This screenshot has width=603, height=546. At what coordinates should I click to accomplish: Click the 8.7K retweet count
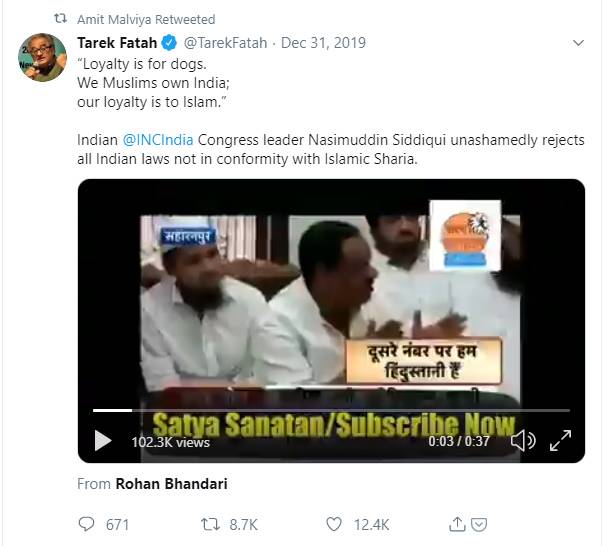[x=242, y=523]
